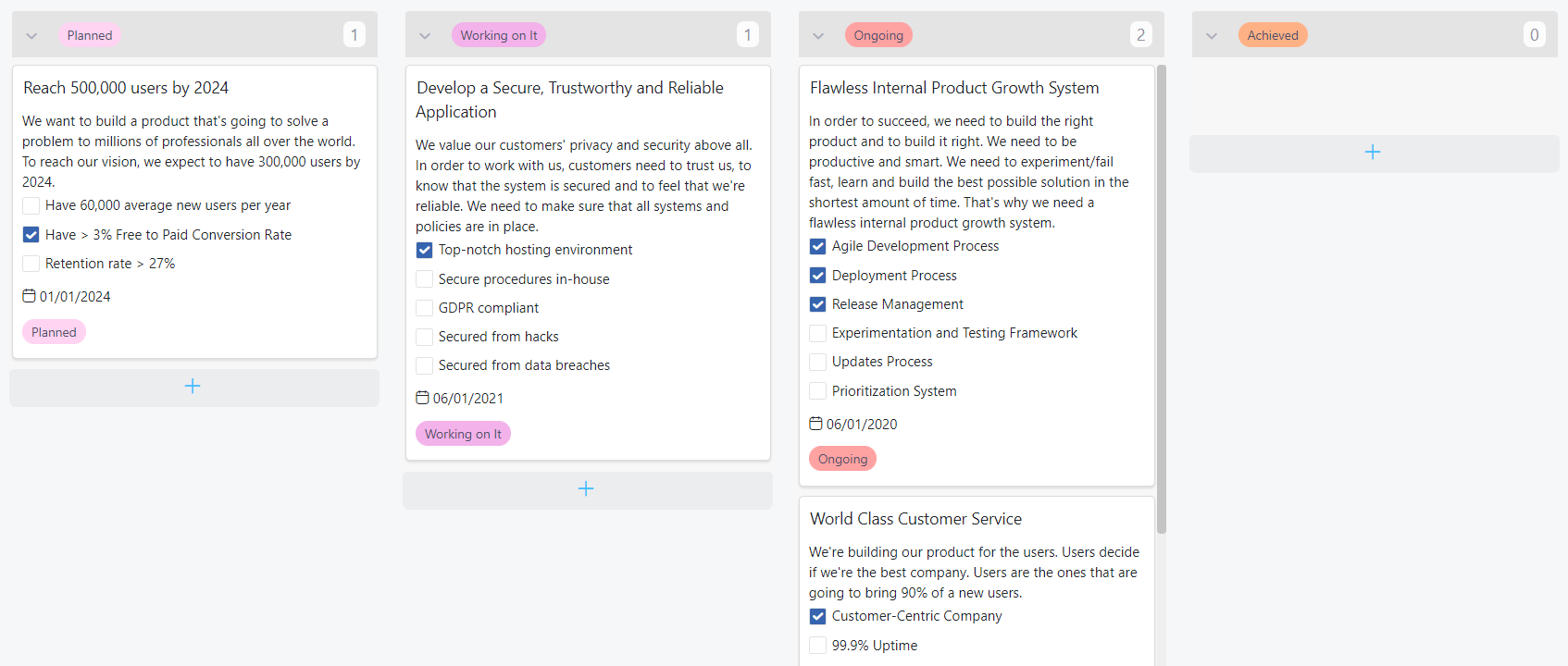Add a card to the Achieved column

[1374, 153]
